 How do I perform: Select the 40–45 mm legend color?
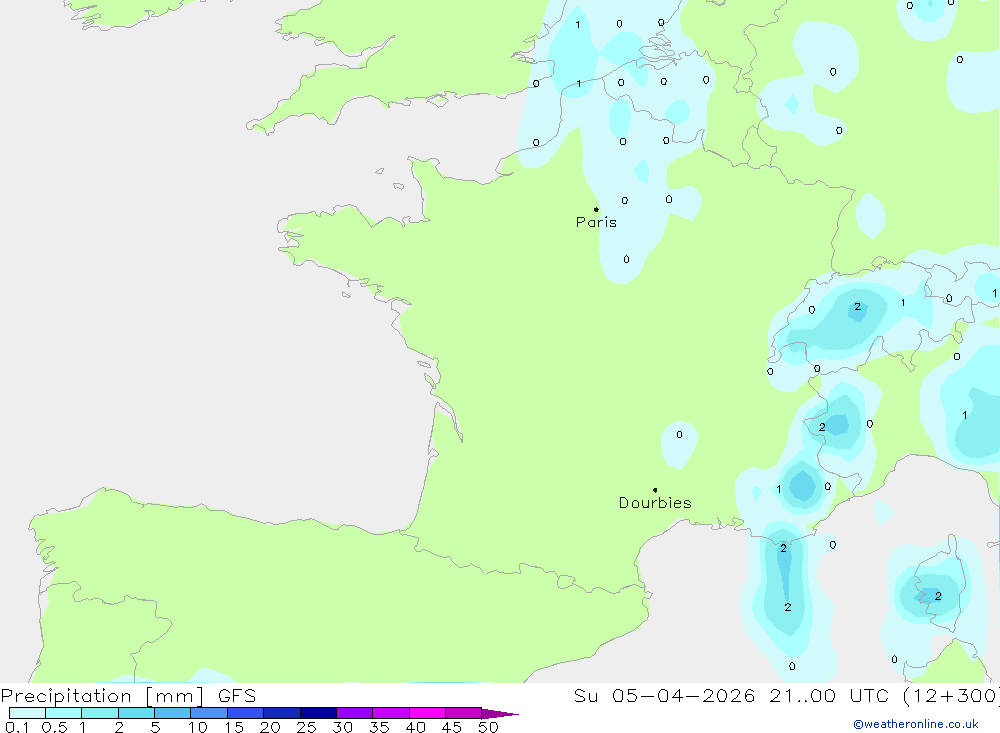[x=427, y=713]
